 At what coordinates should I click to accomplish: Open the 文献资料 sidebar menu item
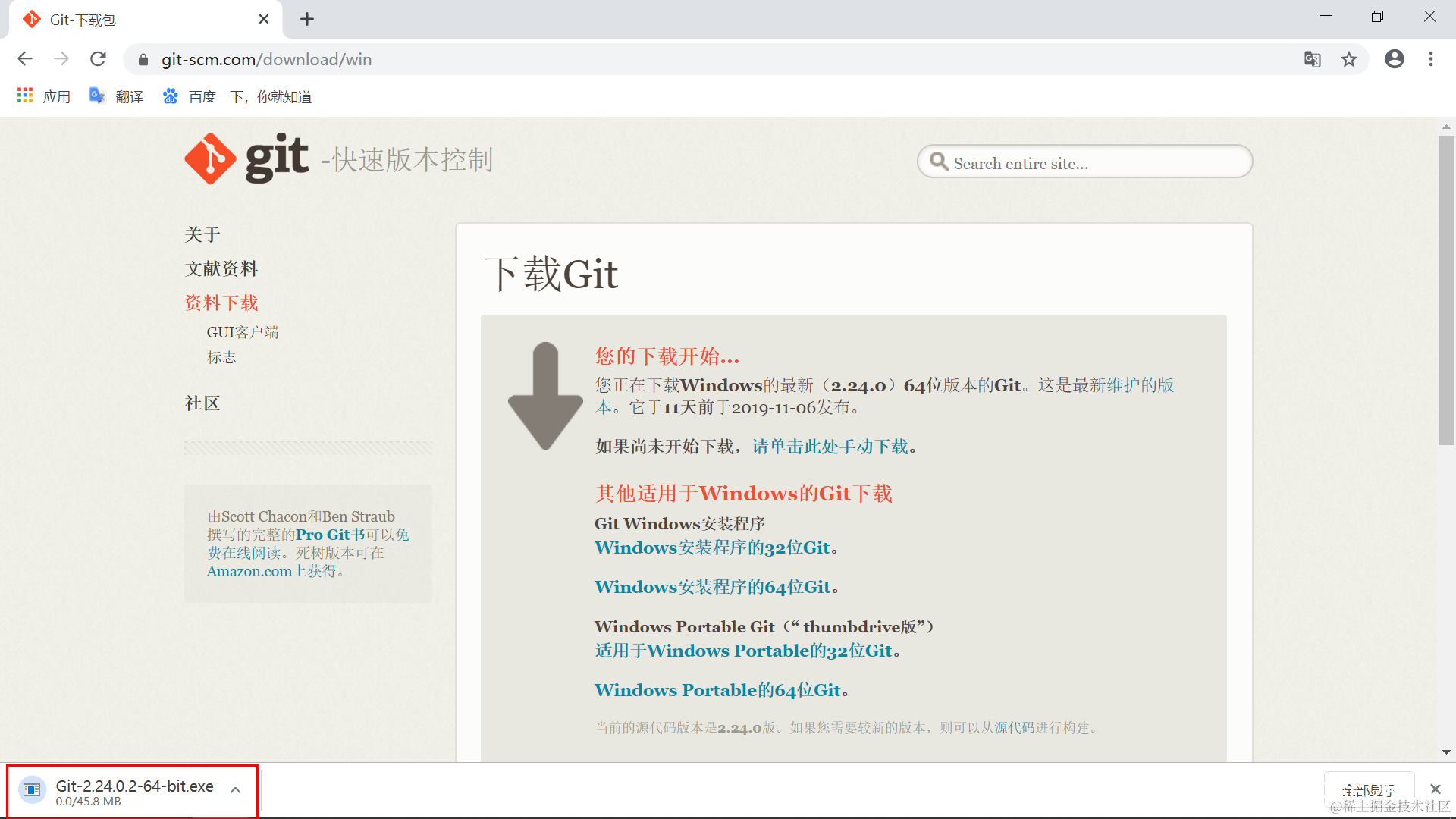pos(221,268)
